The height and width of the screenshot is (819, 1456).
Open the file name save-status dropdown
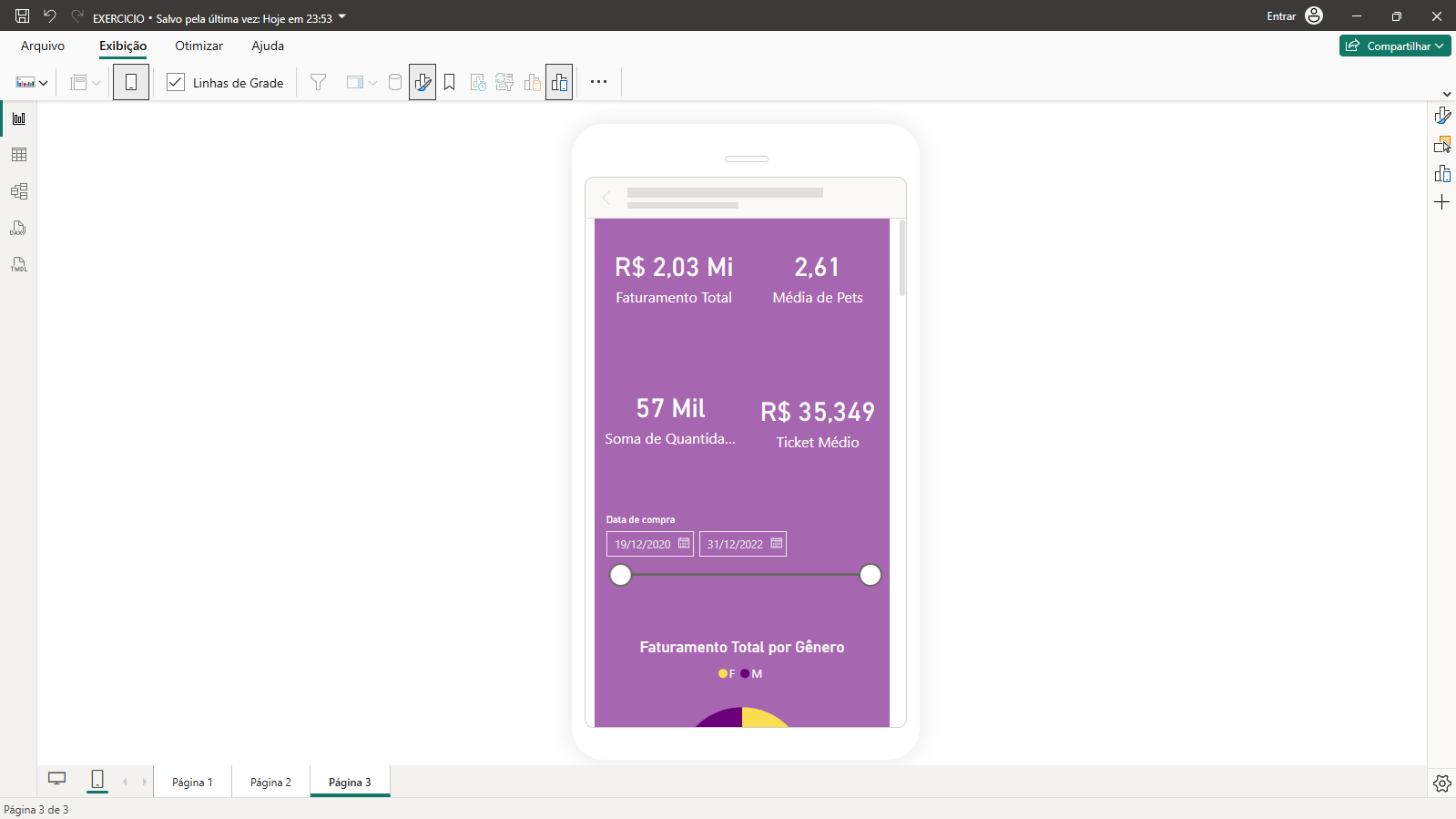342,16
